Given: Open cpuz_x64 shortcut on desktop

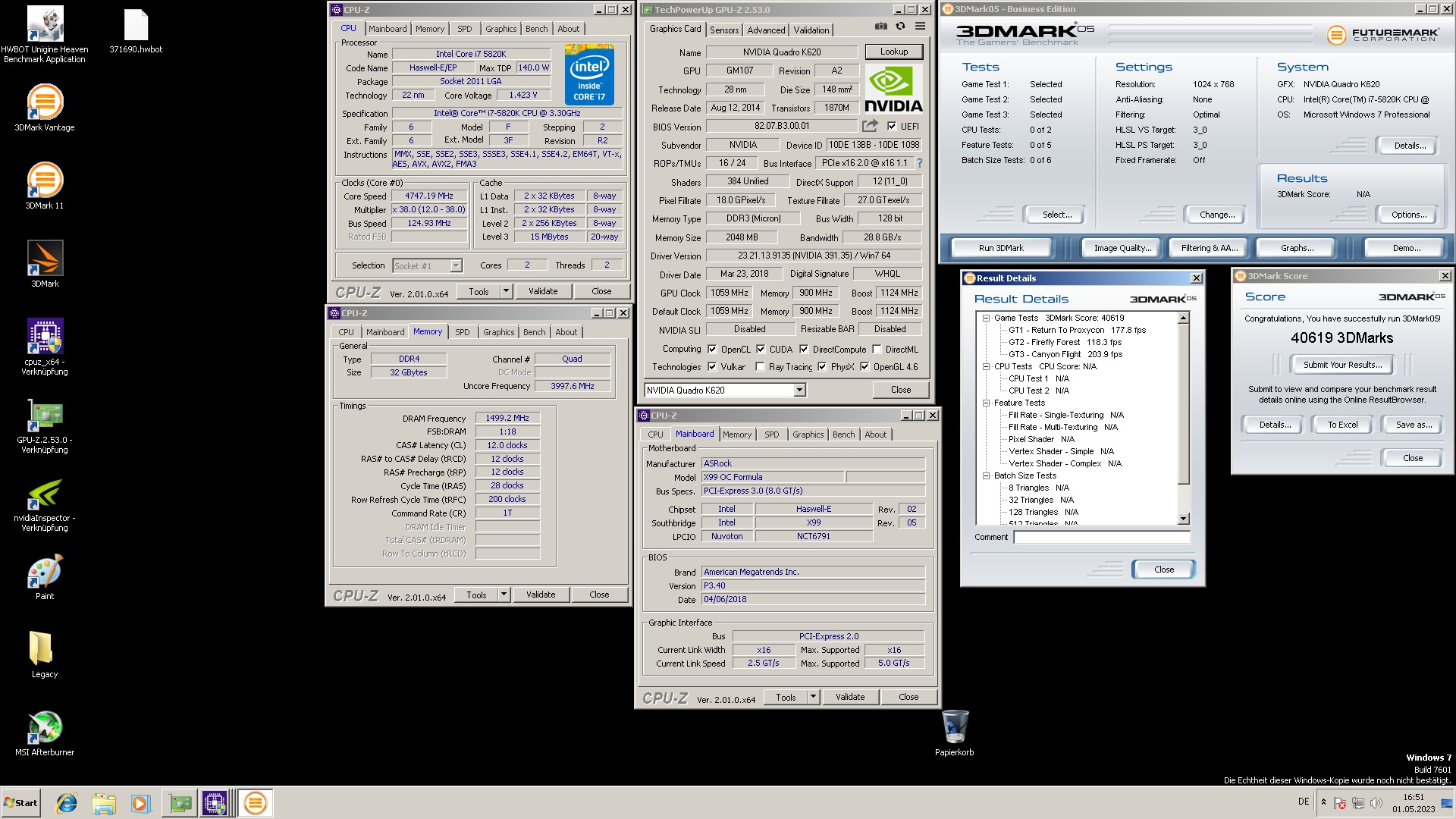Looking at the screenshot, I should (x=45, y=347).
